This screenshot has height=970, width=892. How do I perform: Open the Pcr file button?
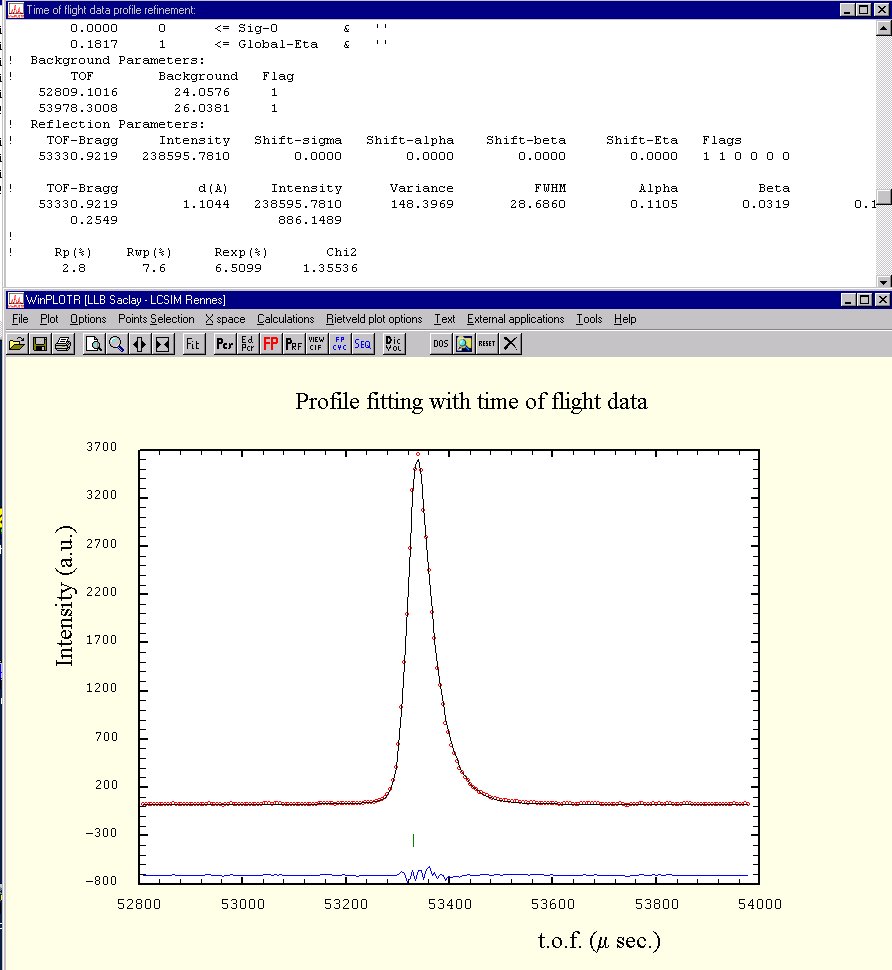coord(225,344)
